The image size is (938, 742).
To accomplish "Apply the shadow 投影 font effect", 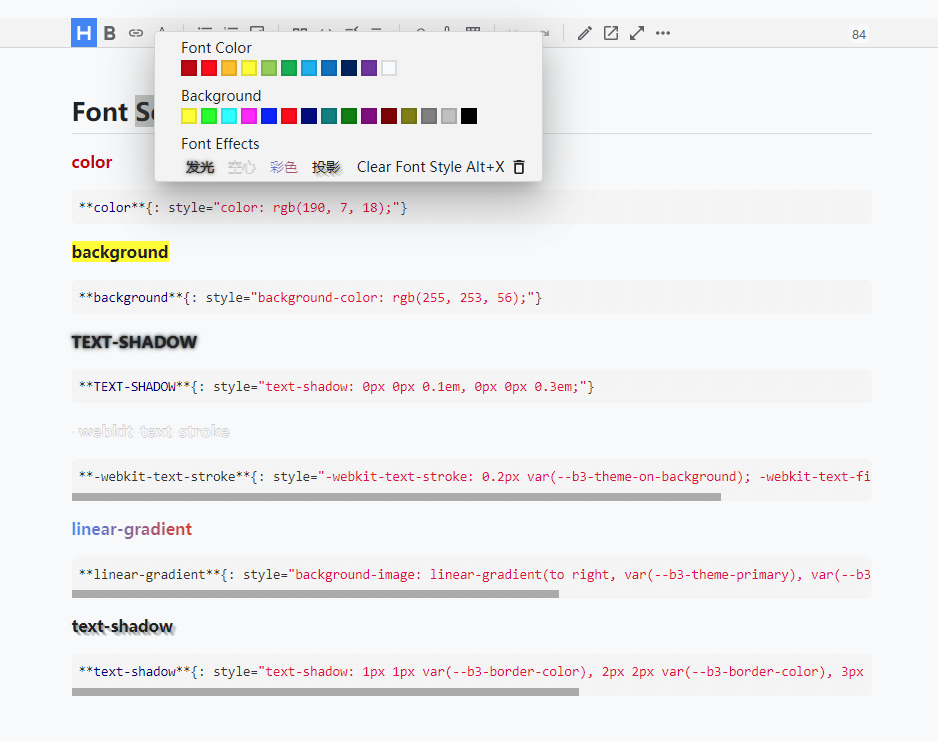I will click(326, 167).
